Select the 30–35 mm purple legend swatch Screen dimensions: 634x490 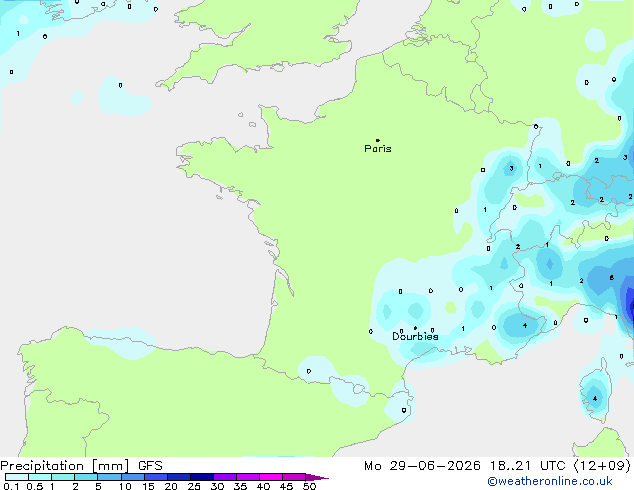tap(225, 477)
